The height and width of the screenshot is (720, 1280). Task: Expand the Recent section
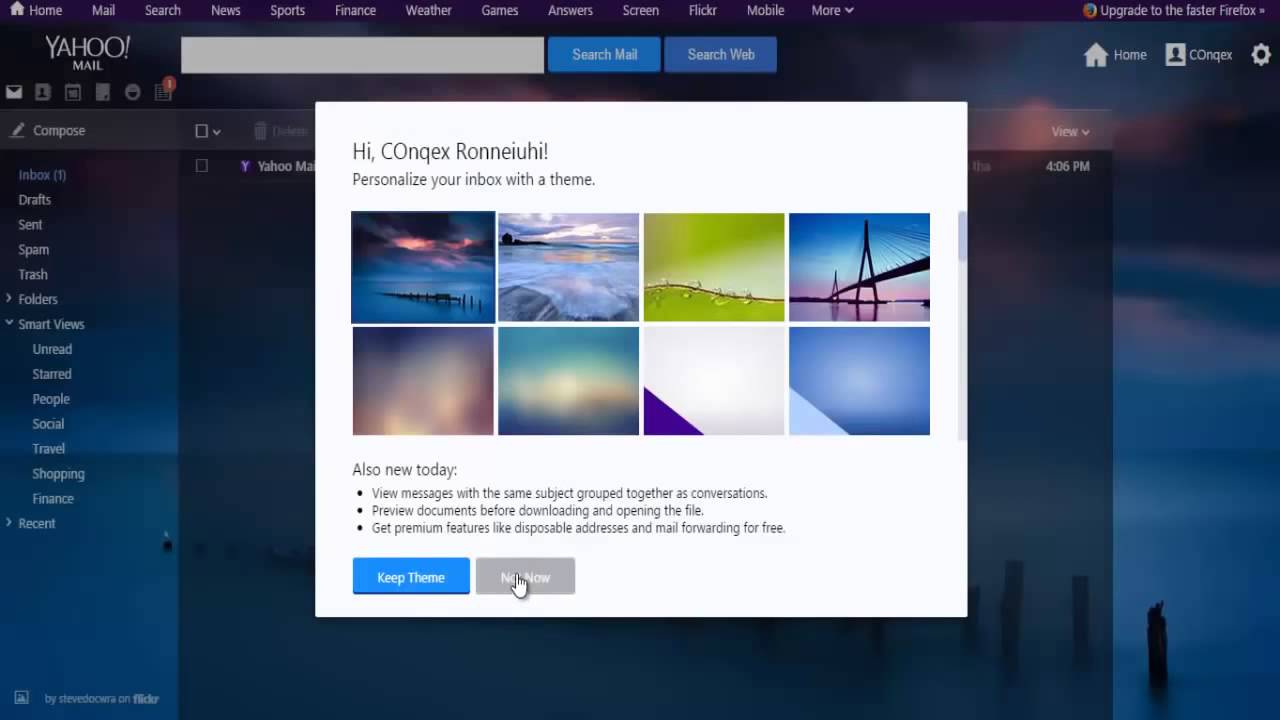click(9, 522)
